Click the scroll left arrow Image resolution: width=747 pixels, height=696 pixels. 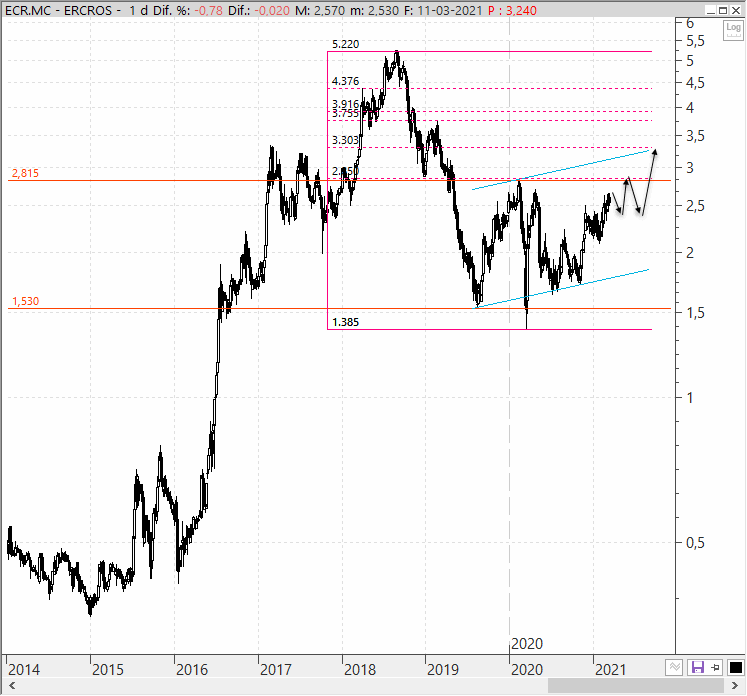[x=12, y=686]
